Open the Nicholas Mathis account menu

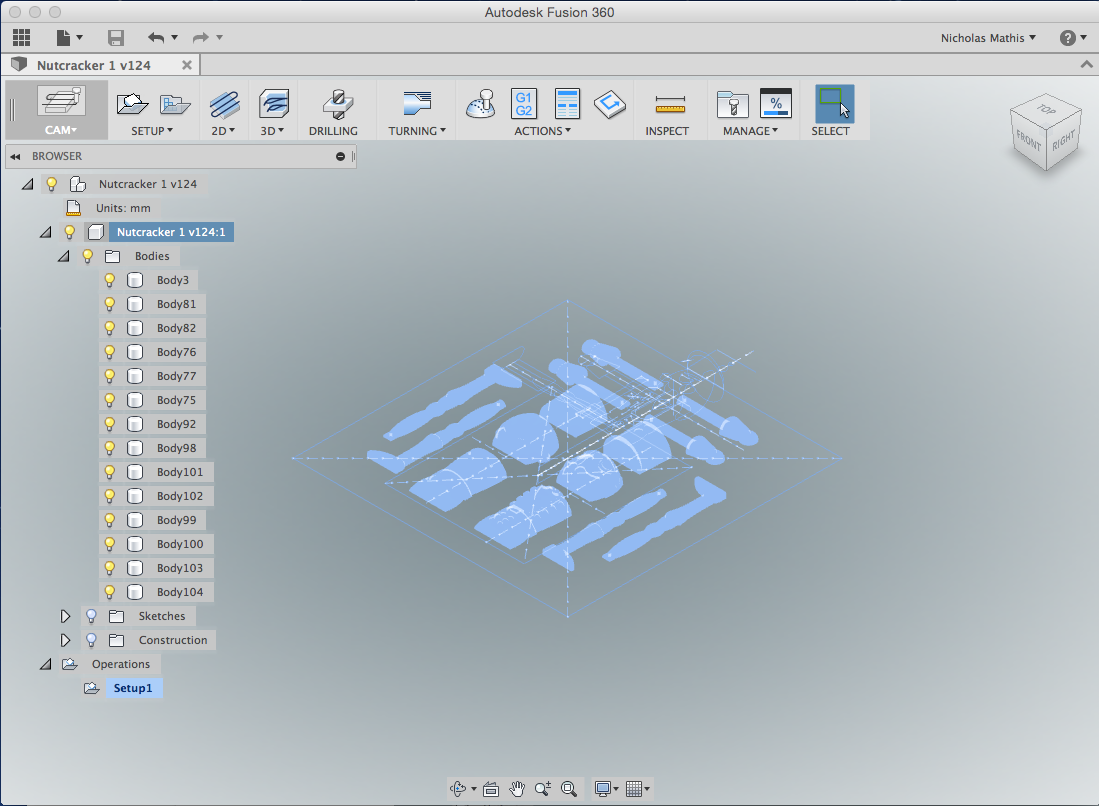click(x=988, y=38)
